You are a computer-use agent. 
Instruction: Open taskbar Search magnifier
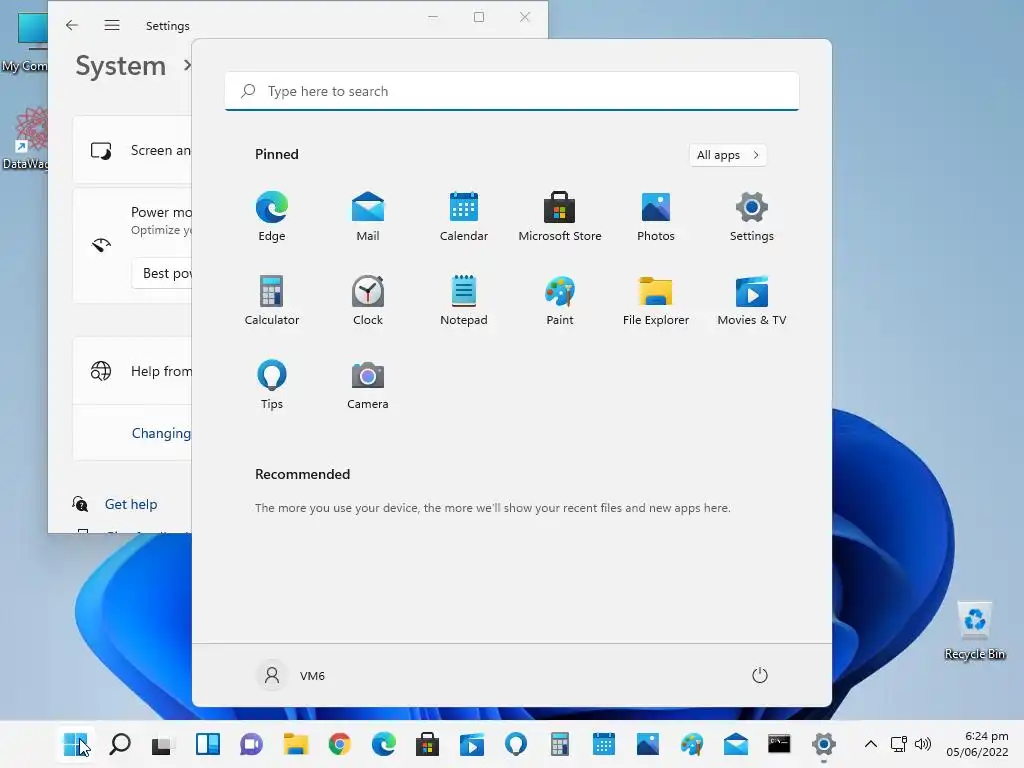120,744
